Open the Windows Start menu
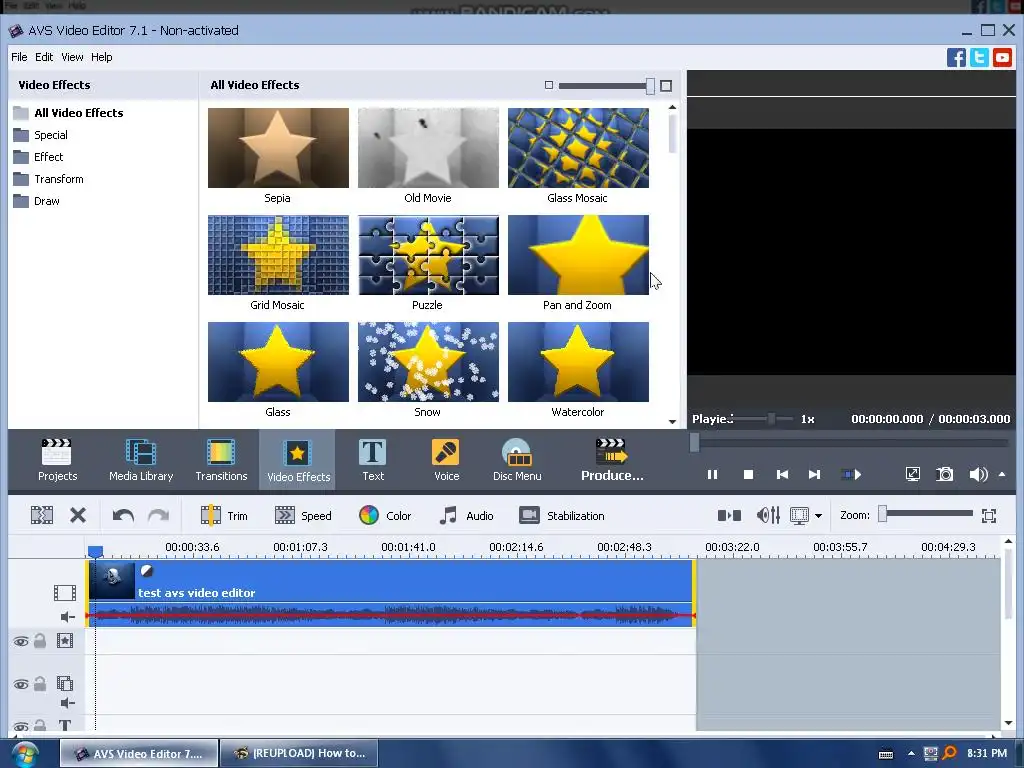This screenshot has height=768, width=1024. tap(25, 754)
